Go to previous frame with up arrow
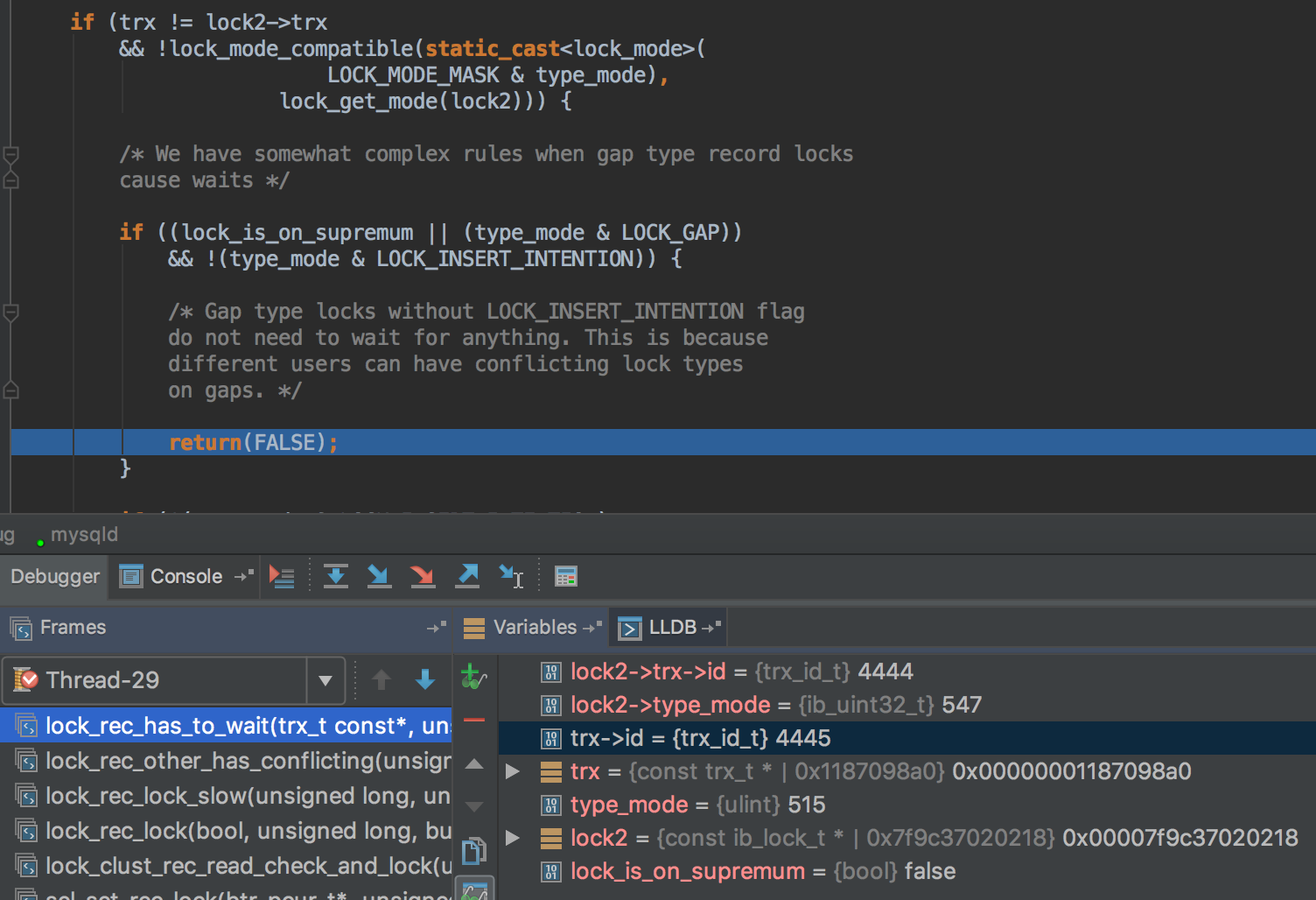The image size is (1316, 900). 381,680
